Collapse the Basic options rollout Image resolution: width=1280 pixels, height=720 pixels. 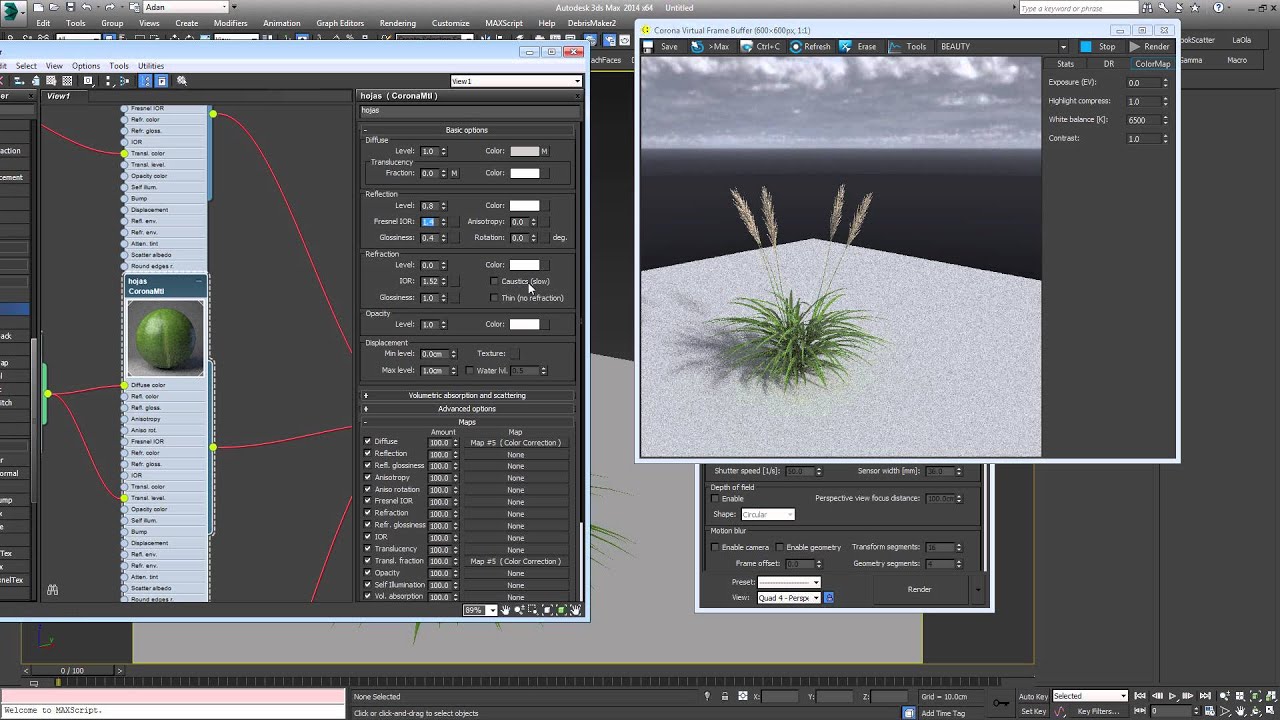click(467, 130)
